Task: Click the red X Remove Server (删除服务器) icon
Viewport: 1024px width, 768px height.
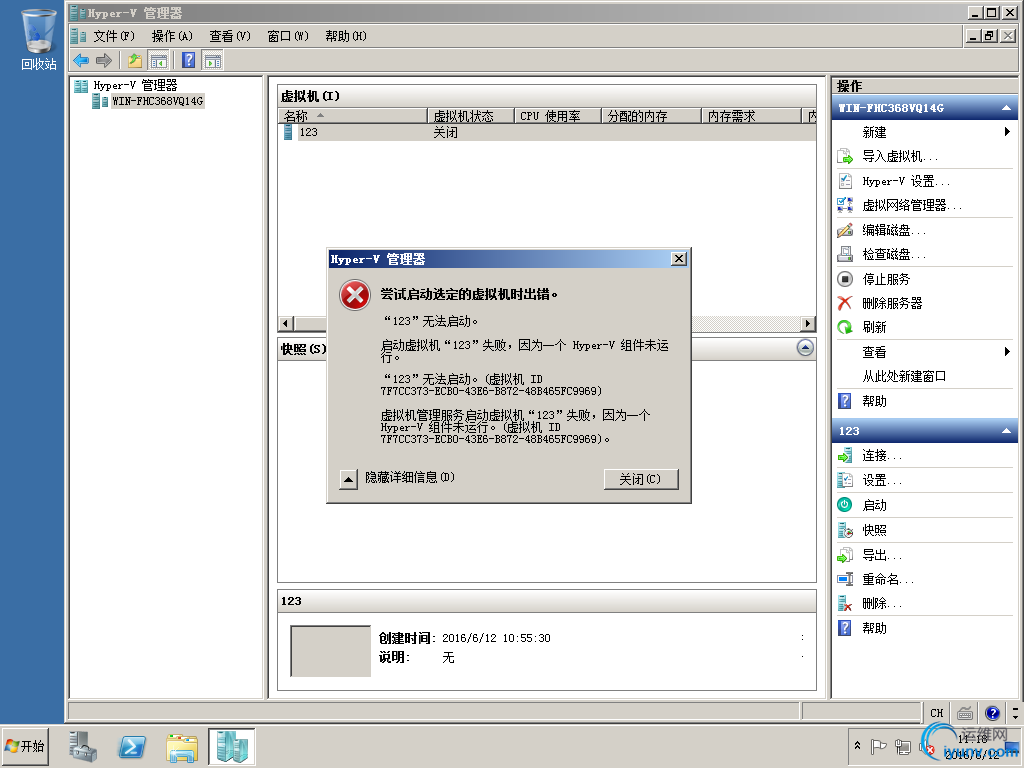Action: point(845,303)
